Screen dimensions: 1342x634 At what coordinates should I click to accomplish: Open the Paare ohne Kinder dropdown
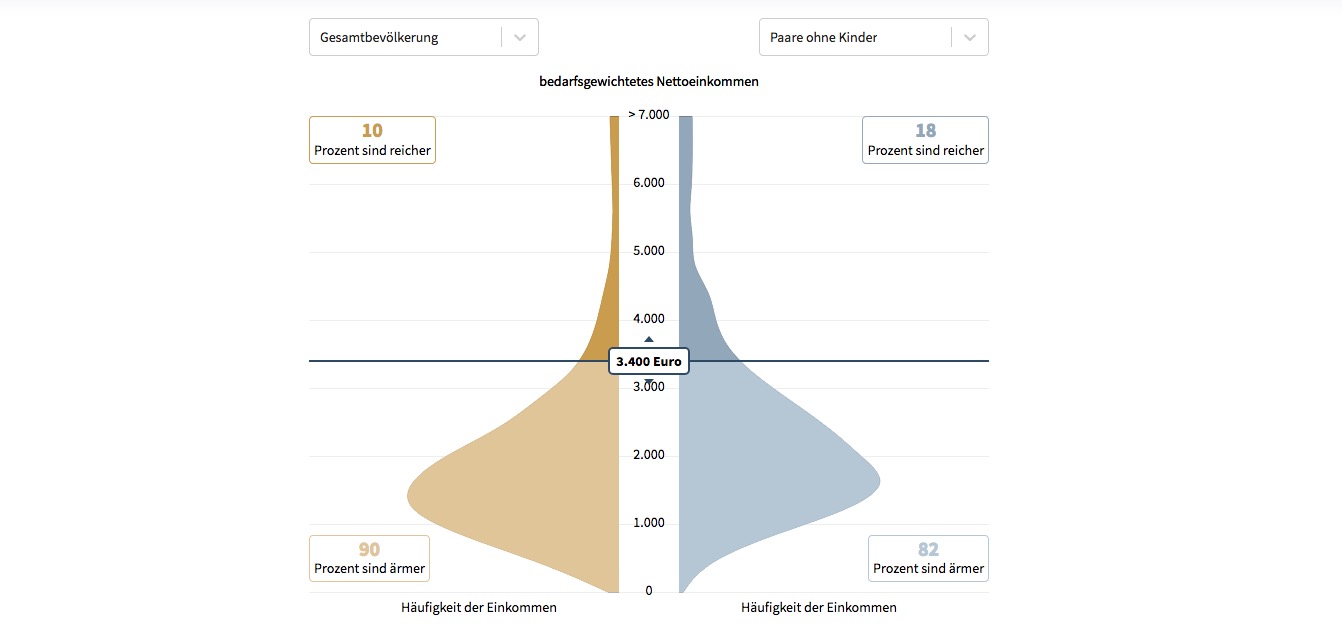(x=855, y=37)
